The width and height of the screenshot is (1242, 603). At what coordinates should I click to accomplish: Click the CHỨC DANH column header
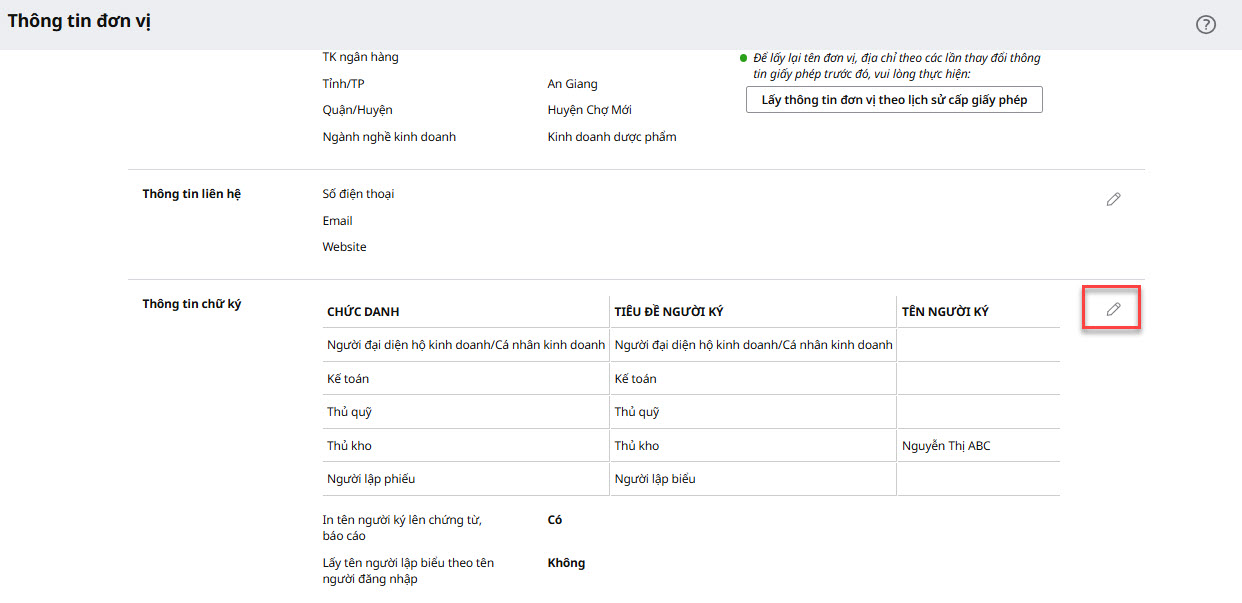tap(363, 312)
